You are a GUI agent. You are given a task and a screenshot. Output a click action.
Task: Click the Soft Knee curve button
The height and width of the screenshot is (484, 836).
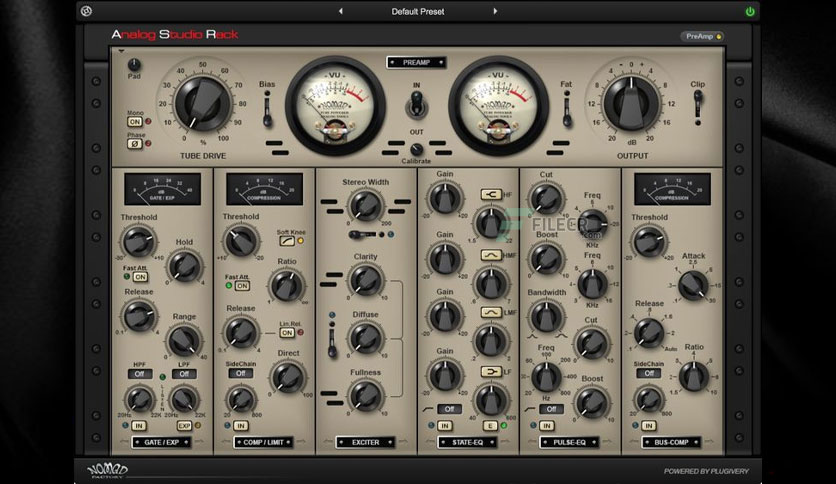point(287,241)
